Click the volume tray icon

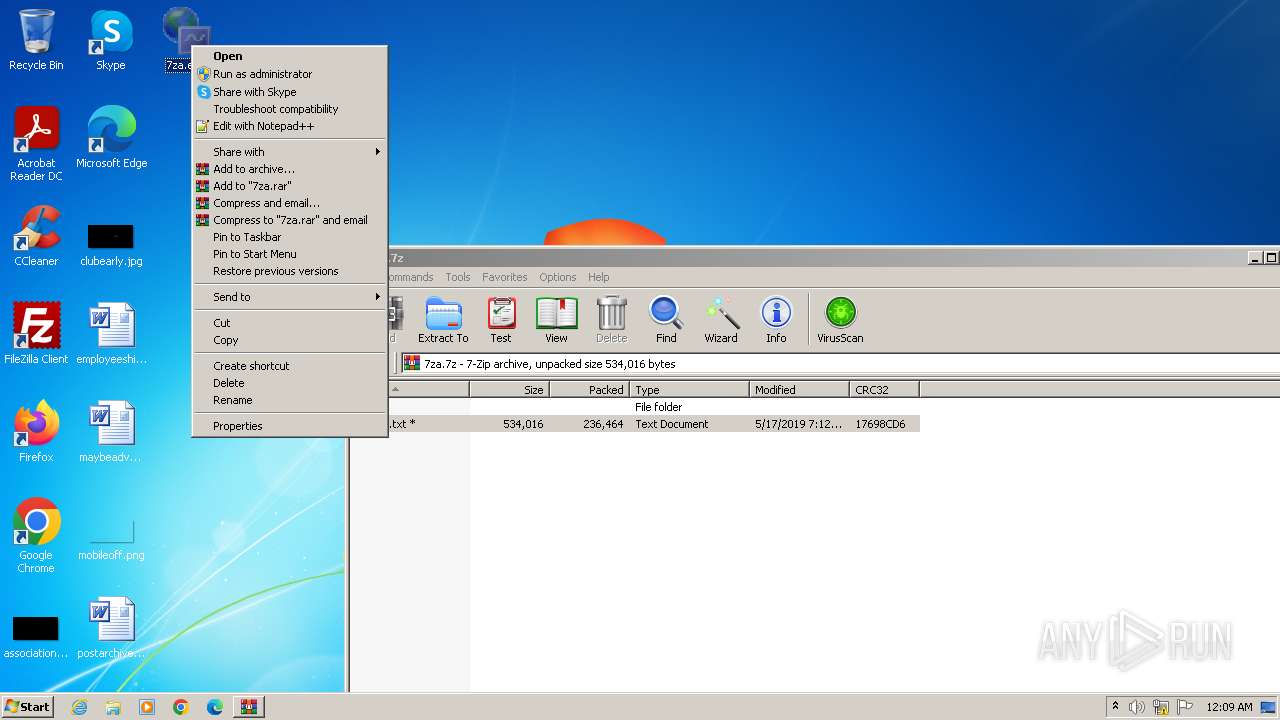point(1137,707)
